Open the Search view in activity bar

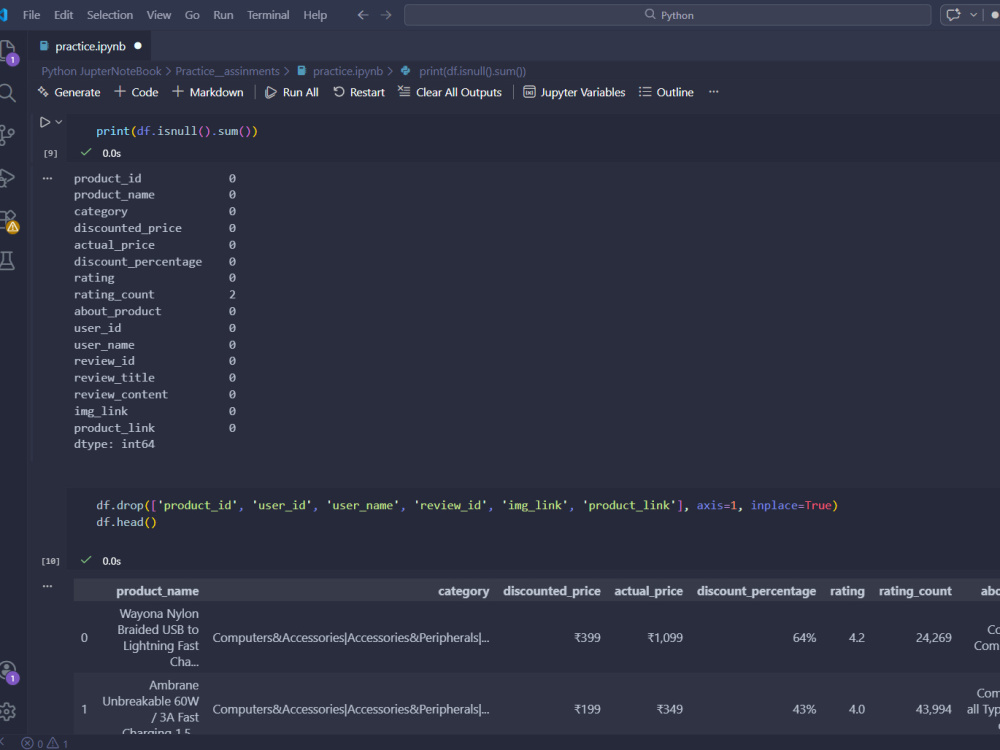point(8,94)
